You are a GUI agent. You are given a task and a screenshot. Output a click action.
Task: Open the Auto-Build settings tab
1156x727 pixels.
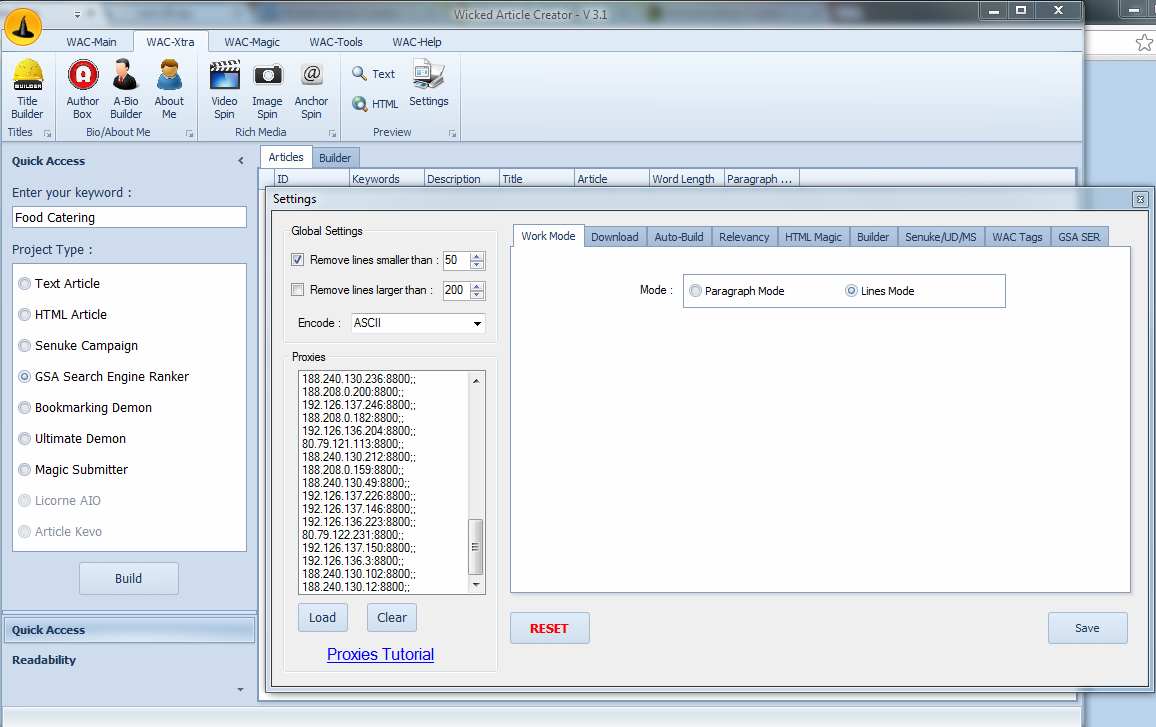pos(678,237)
